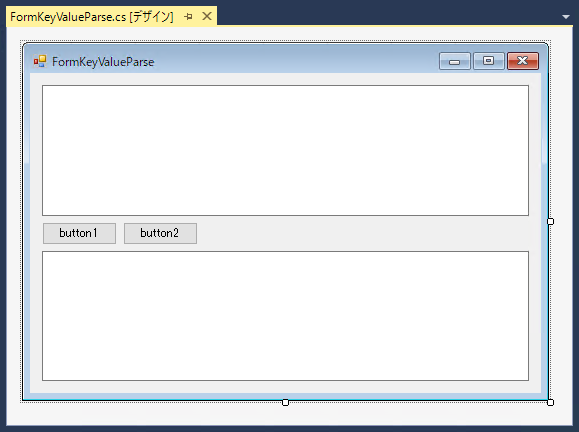Click the bottom-right corner resize handle
Screen dimensions: 579x432
550,402
